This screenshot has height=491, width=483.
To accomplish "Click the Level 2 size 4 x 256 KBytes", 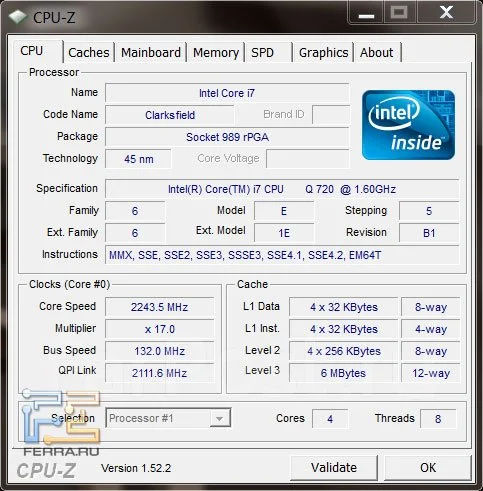I will (344, 351).
